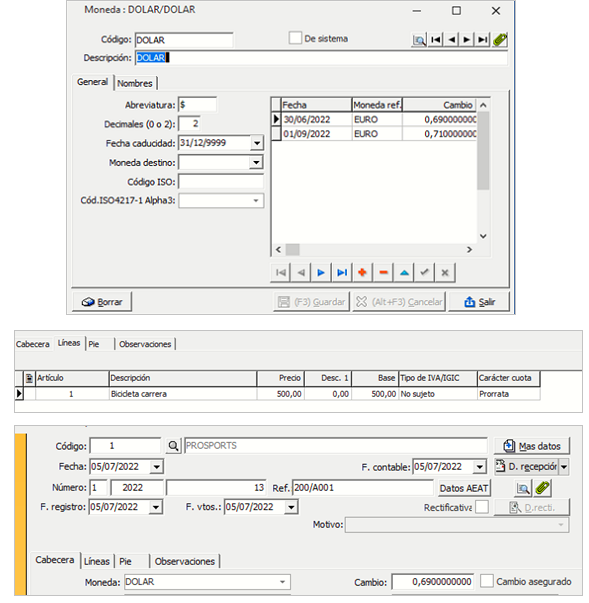
Task: Tick the Rectificativa checkbox
Action: click(x=482, y=507)
